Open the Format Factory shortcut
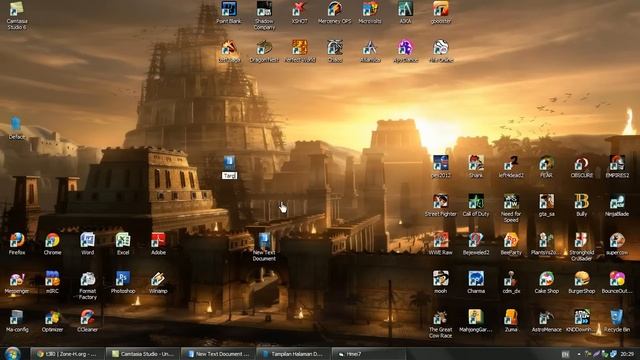640x360 pixels. click(87, 285)
